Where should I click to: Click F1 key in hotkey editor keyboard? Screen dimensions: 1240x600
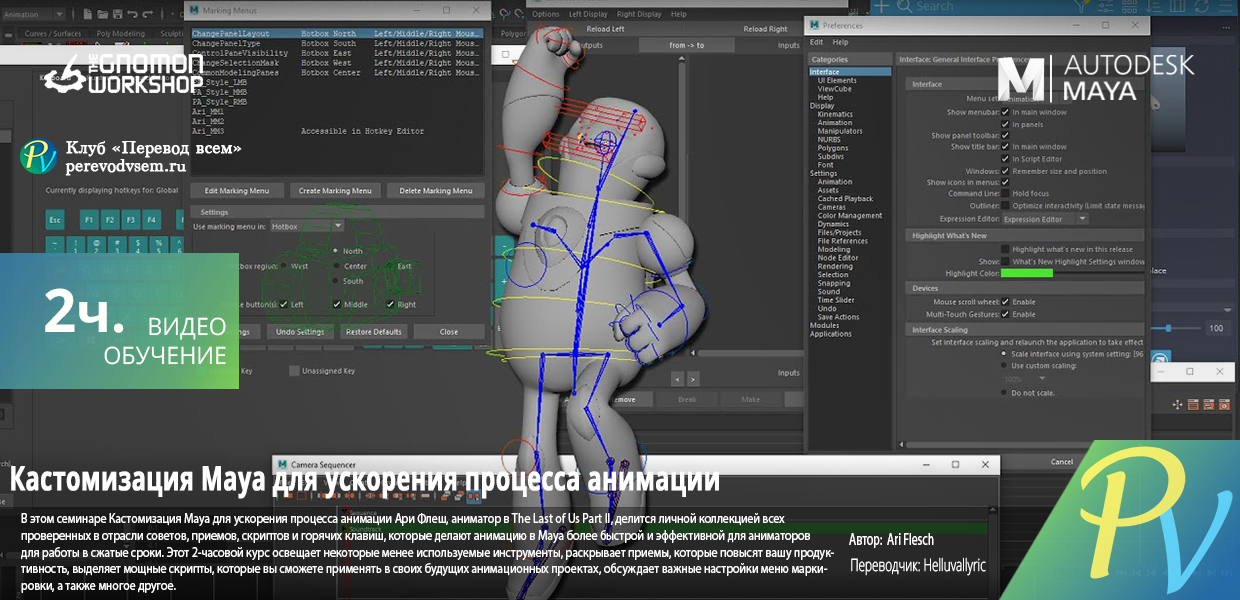click(x=89, y=219)
